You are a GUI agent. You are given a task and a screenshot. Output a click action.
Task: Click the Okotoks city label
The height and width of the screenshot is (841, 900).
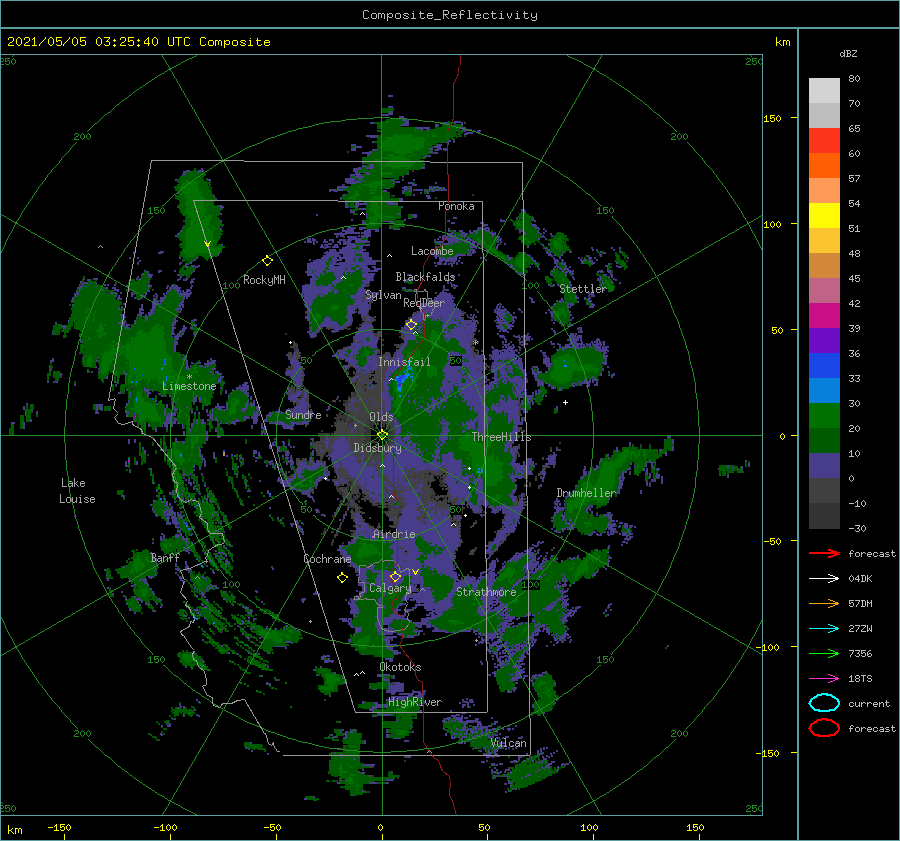coord(400,667)
